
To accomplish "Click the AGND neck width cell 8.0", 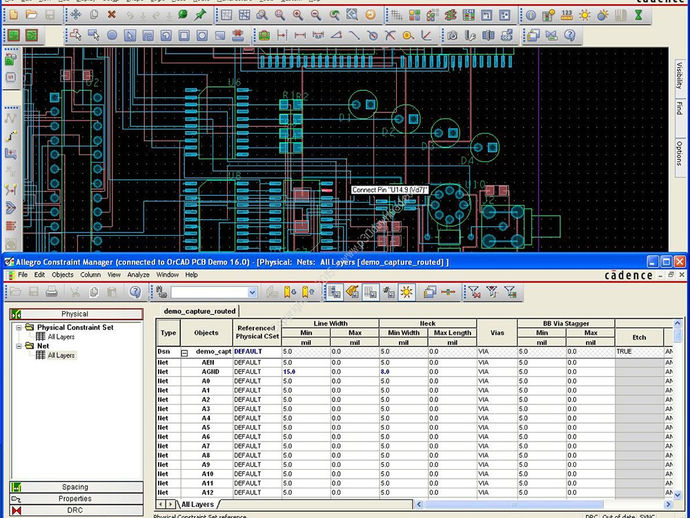I will (x=404, y=372).
